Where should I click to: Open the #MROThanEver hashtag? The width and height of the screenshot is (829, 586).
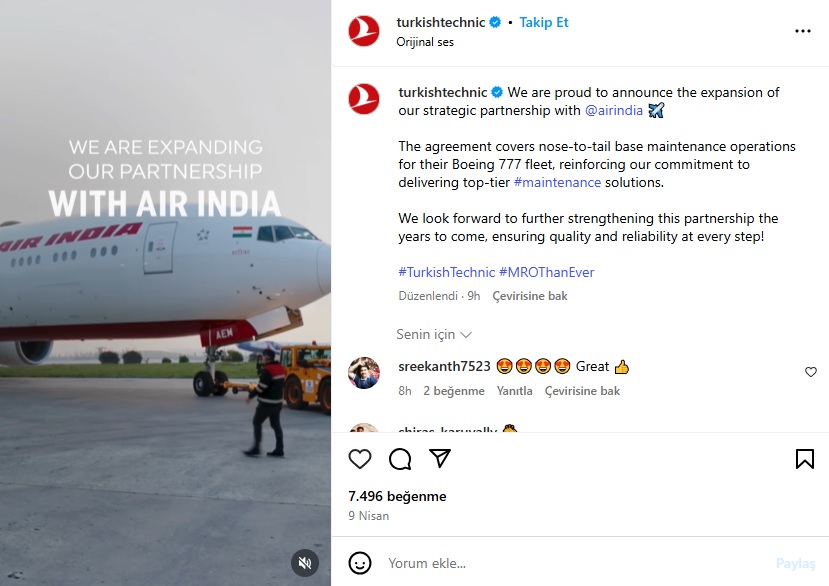coord(547,272)
